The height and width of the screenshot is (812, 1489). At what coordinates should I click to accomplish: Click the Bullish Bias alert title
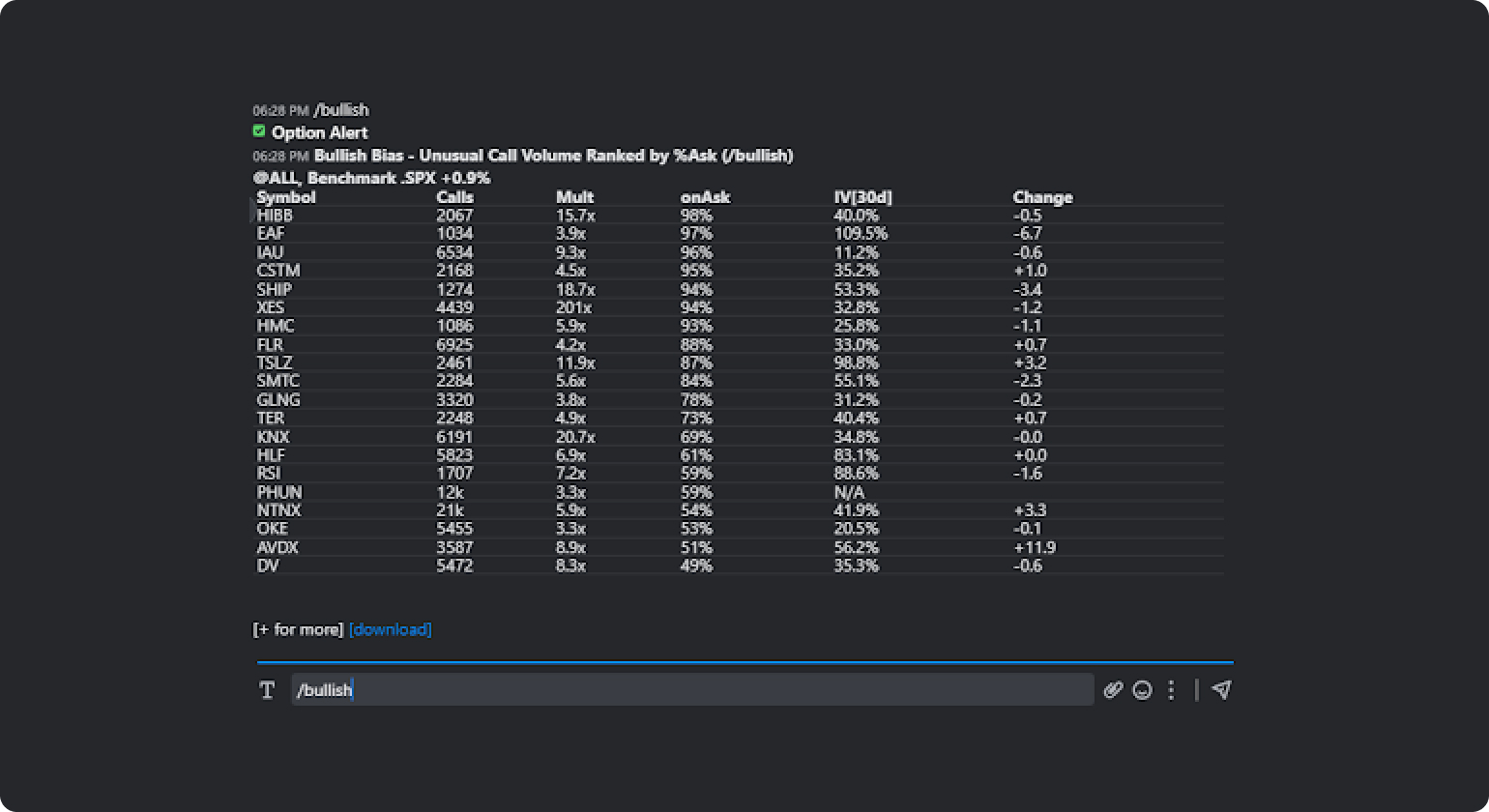(553, 156)
